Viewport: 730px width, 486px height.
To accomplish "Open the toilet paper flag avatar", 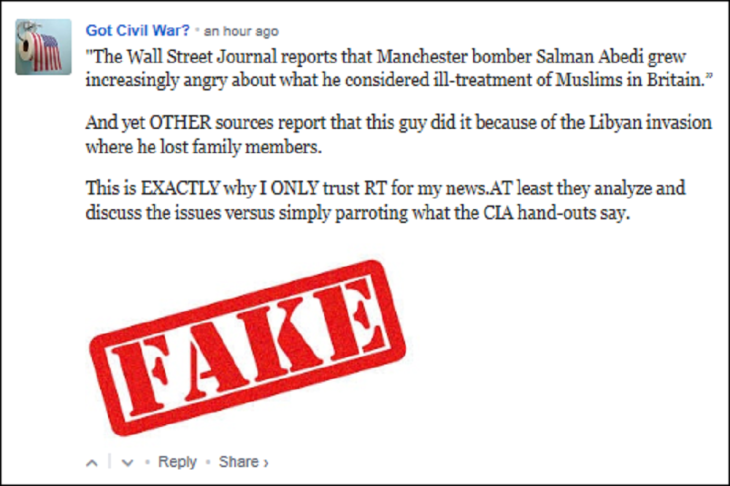I will [x=43, y=47].
